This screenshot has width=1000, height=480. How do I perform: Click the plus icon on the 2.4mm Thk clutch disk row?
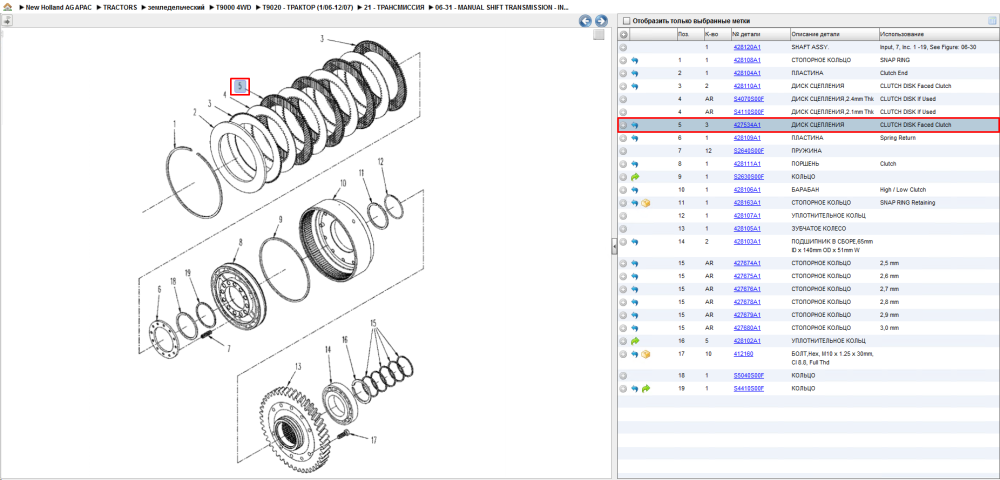coord(624,99)
